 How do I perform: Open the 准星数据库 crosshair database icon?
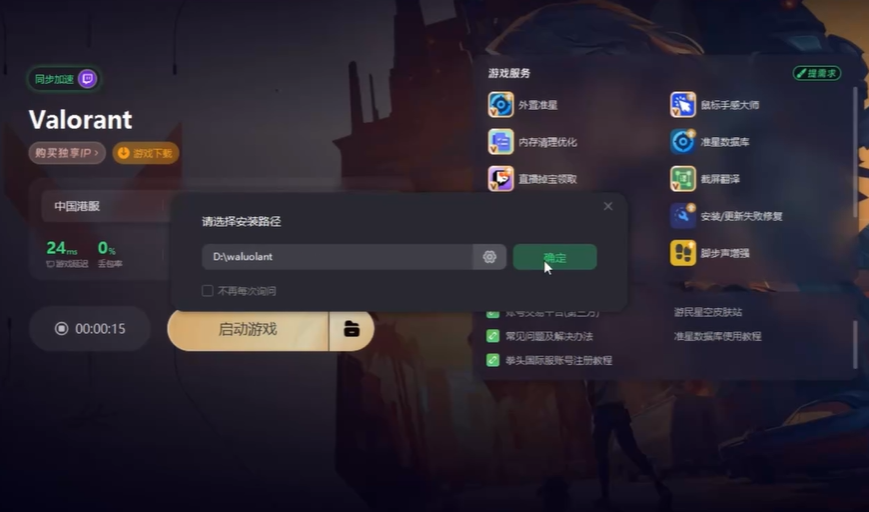(x=683, y=142)
